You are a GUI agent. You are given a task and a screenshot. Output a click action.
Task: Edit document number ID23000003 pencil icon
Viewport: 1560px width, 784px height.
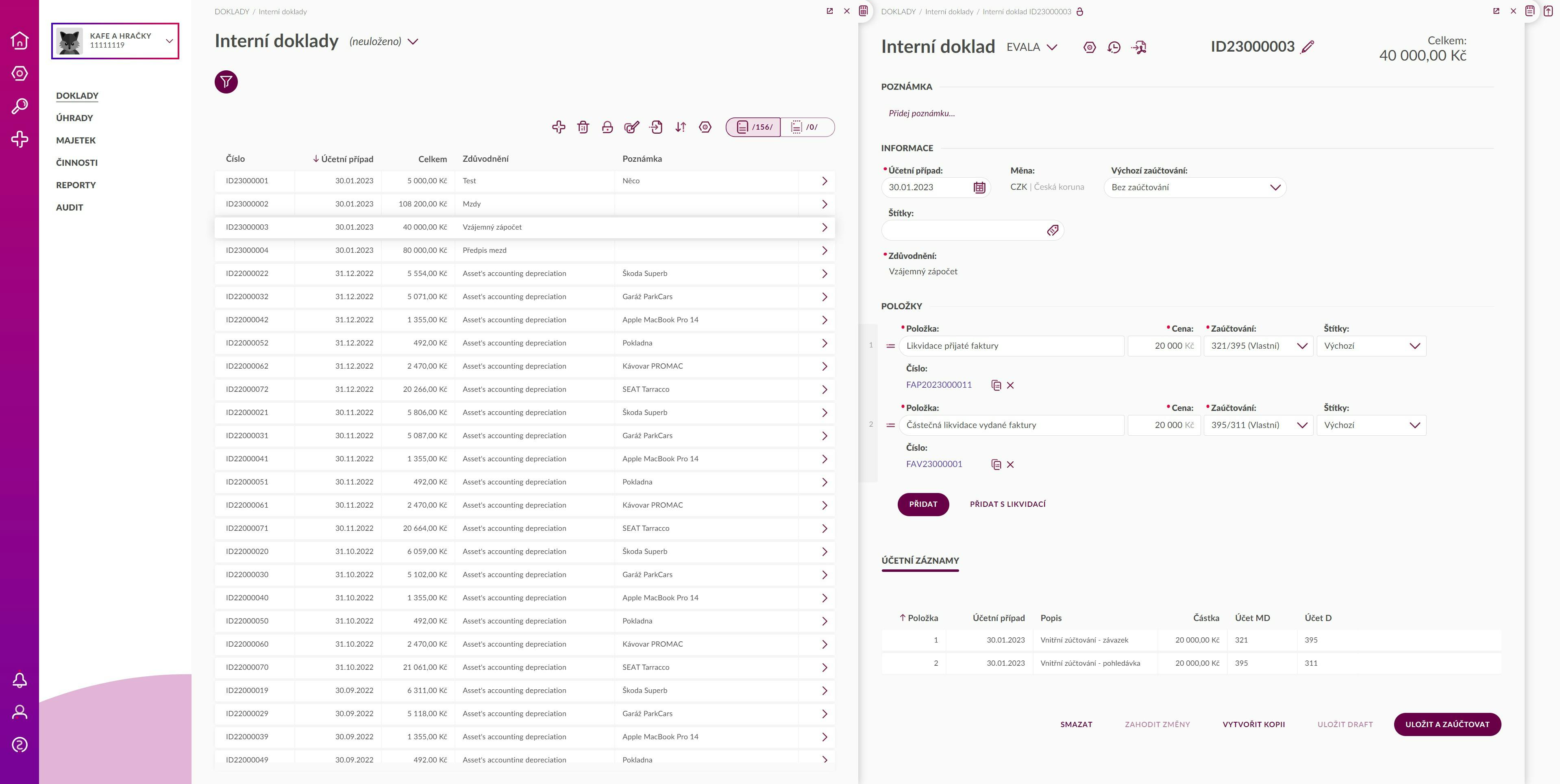1308,47
